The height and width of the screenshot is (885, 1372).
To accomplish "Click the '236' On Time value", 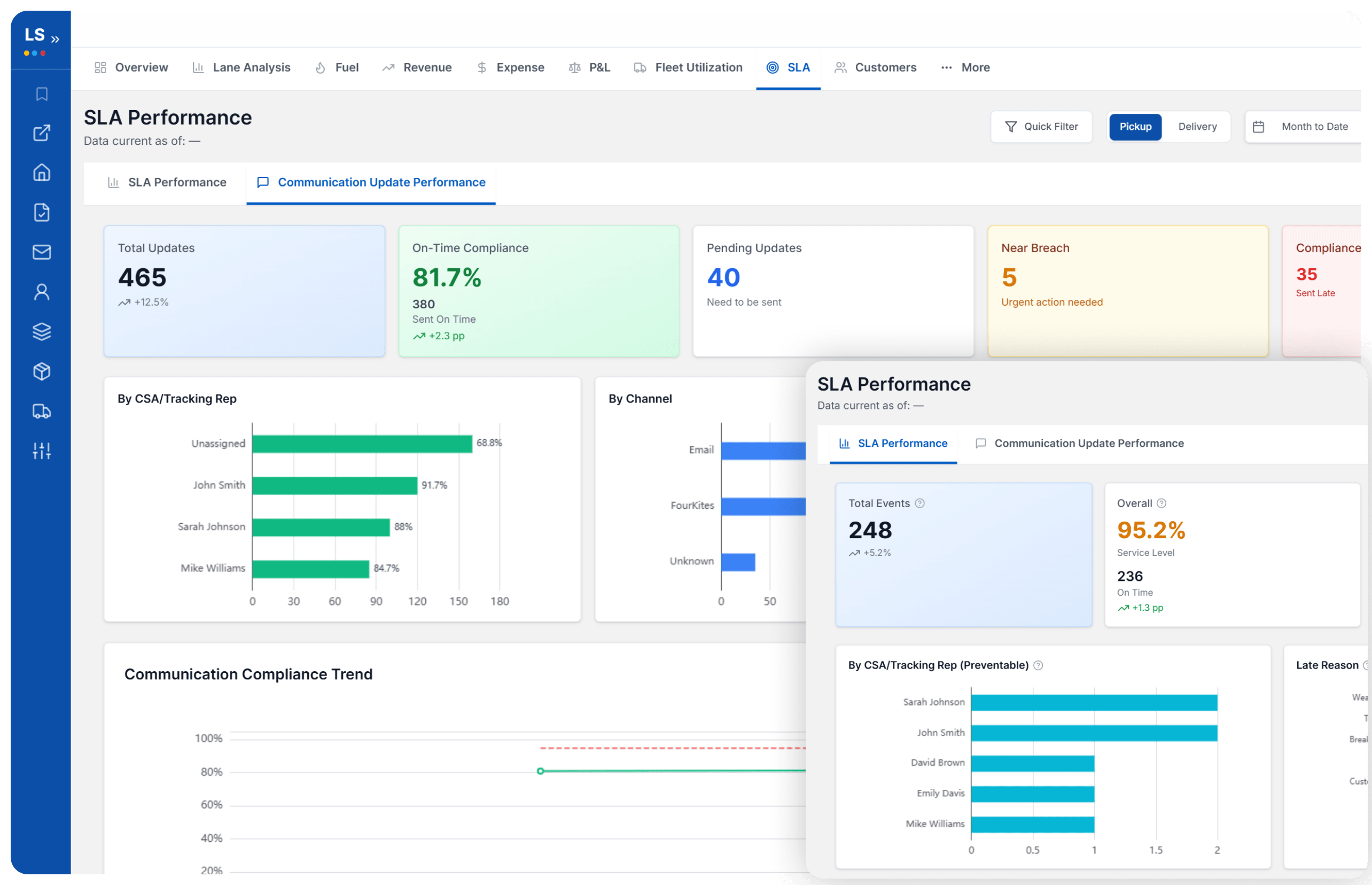I will click(x=1129, y=577).
